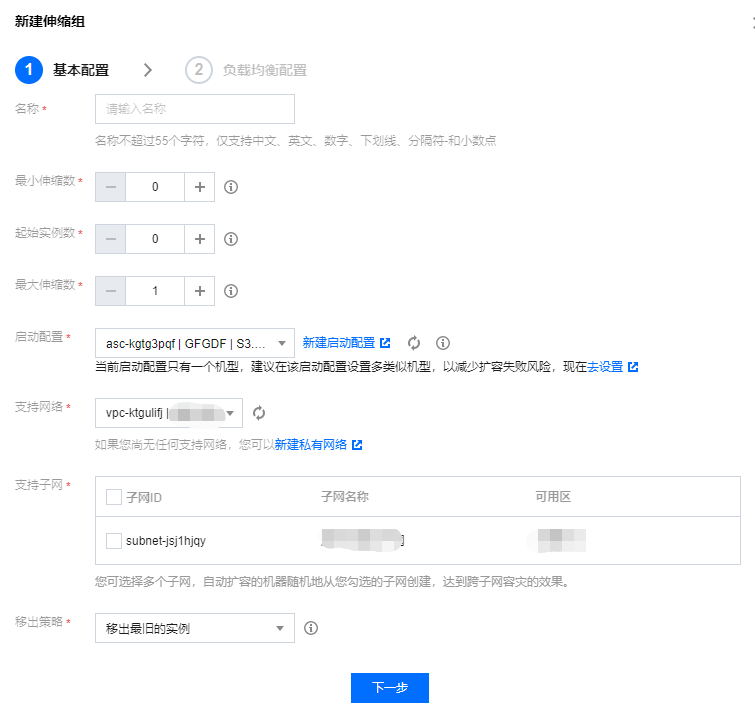Click info icon next to 最小伸缩数
The image size is (755, 711).
click(231, 187)
